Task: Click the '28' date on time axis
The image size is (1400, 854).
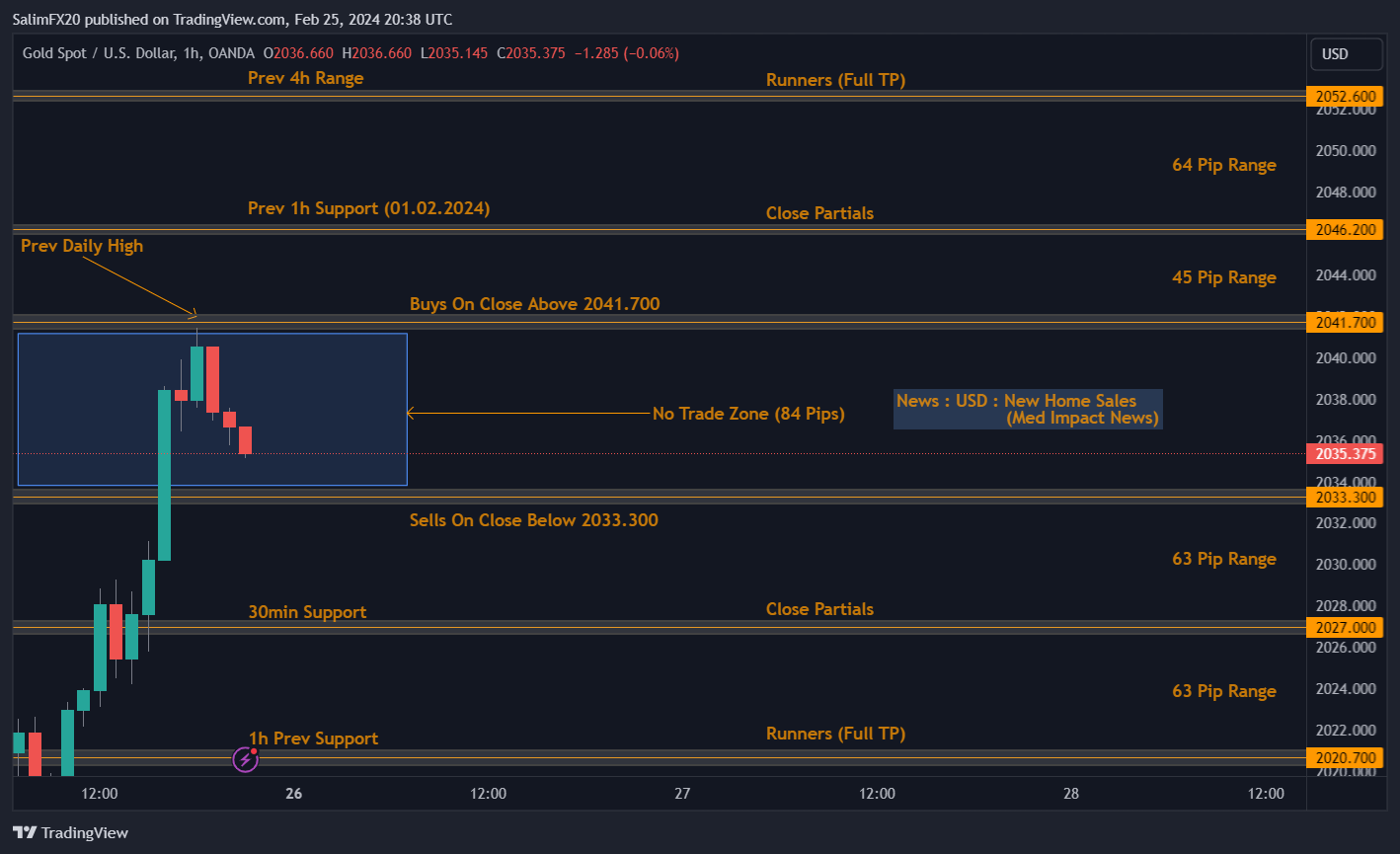Action: pyautogui.click(x=1071, y=794)
